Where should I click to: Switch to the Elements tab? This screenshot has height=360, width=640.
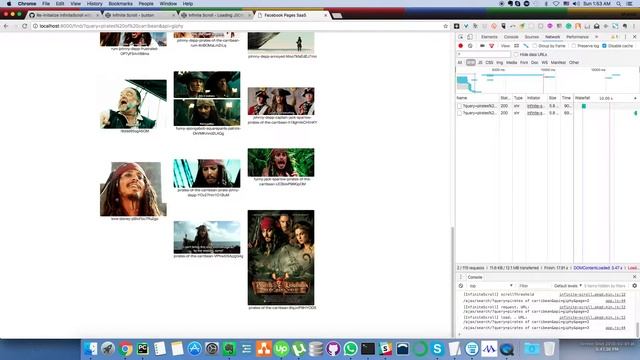coord(489,37)
